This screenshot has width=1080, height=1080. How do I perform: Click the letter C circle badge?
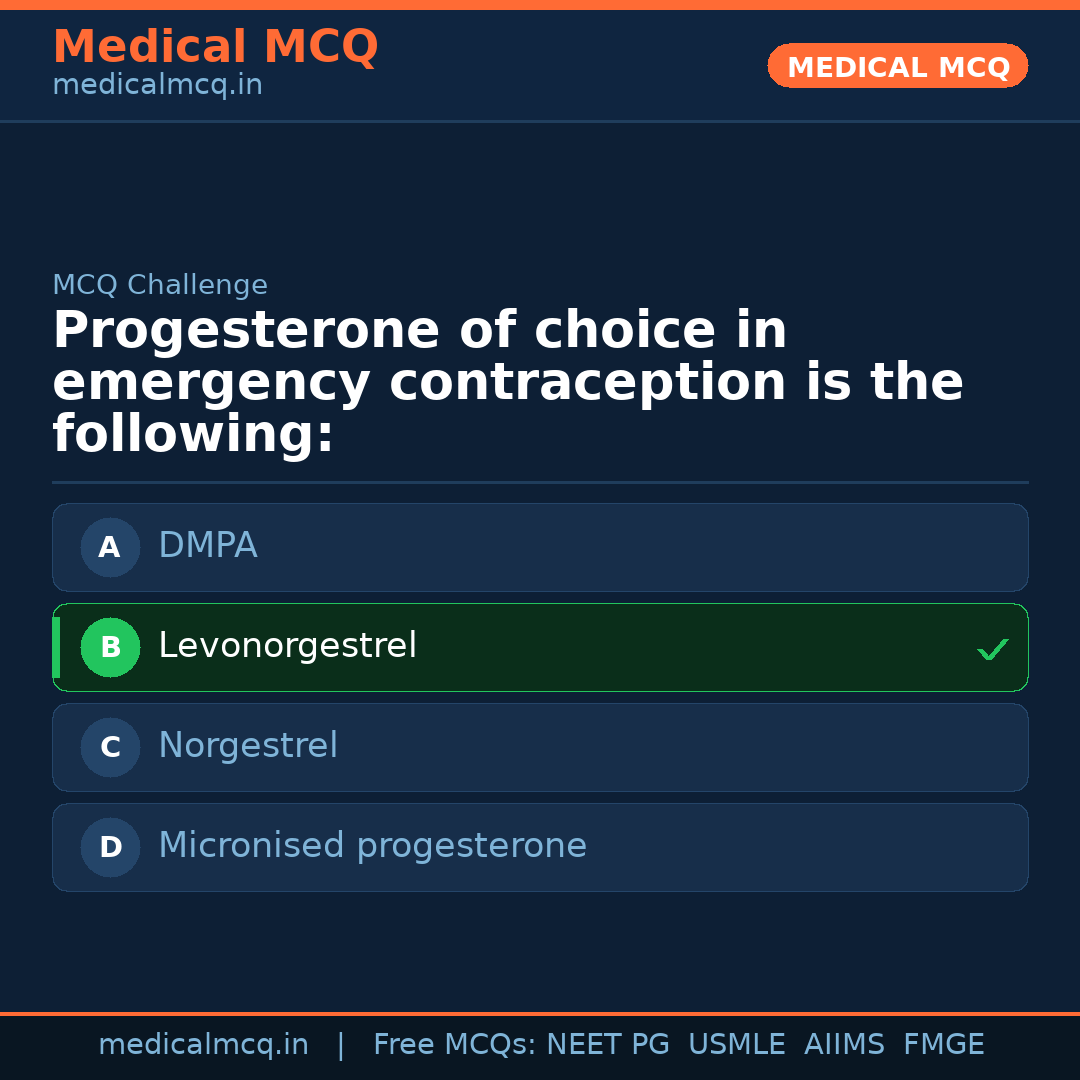[110, 747]
